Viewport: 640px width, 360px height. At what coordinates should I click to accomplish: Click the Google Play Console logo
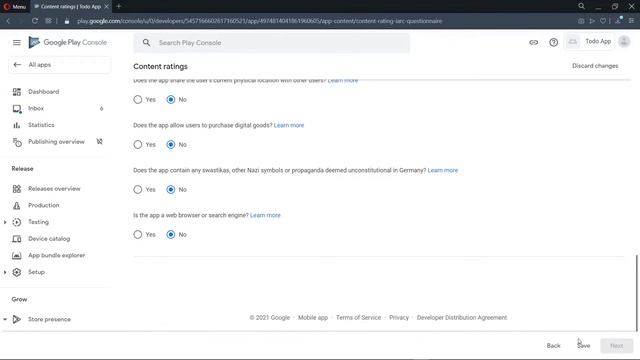tap(67, 42)
